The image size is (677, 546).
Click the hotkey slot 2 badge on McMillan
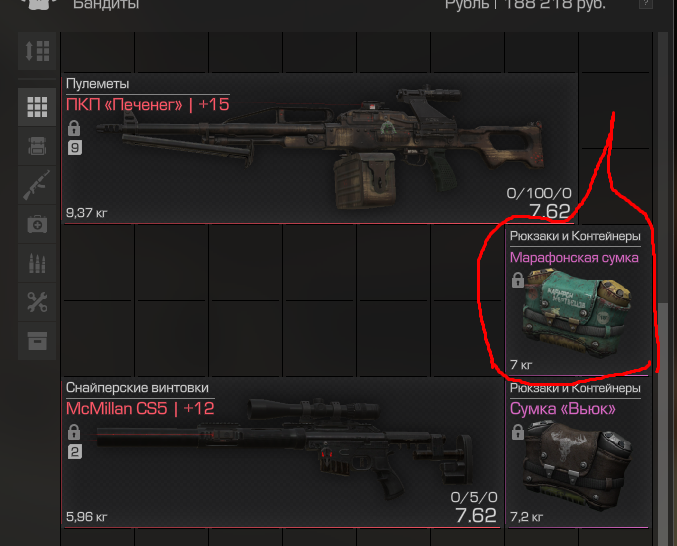pyautogui.click(x=75, y=451)
